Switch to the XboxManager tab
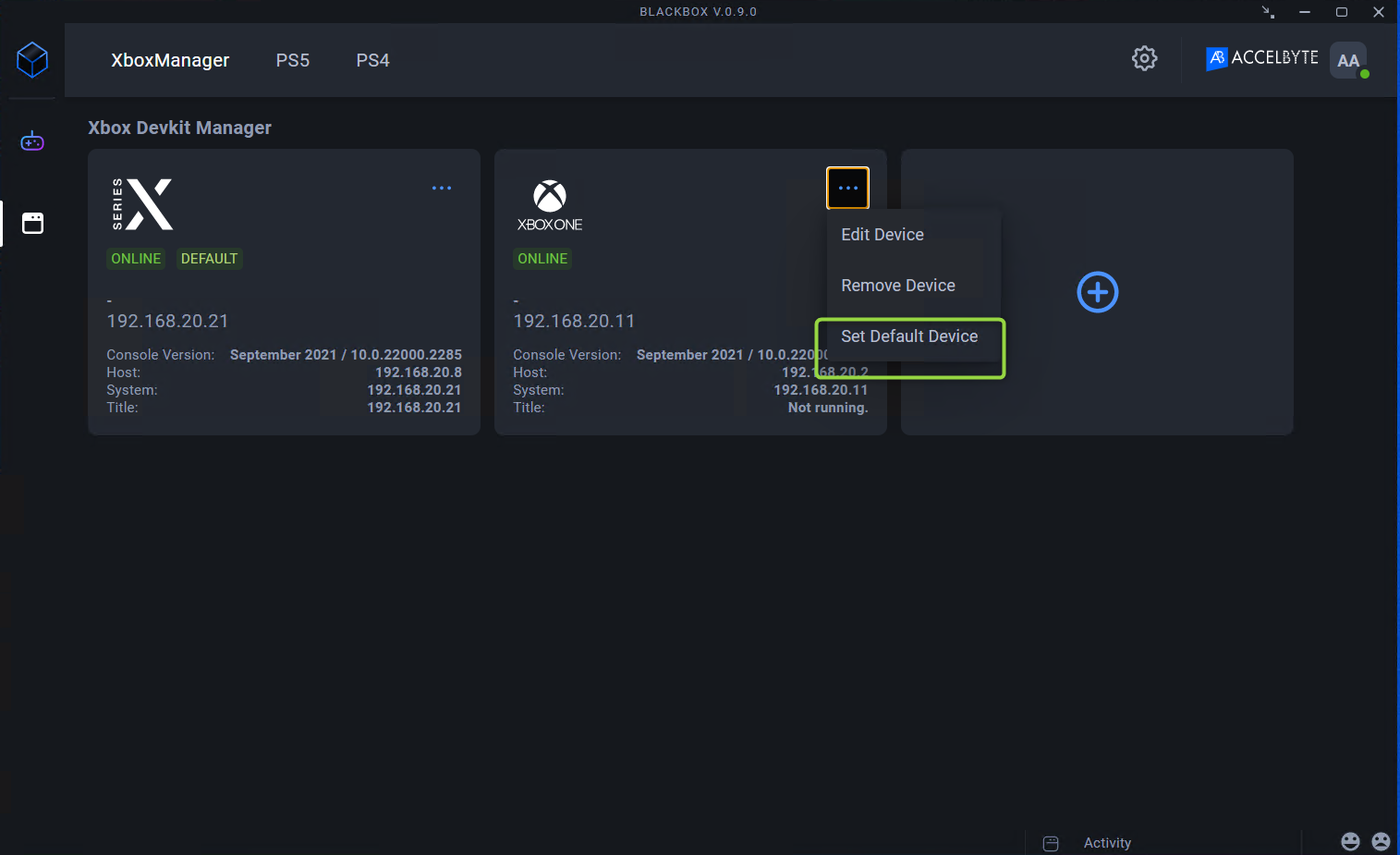The height and width of the screenshot is (855, 1400). point(170,60)
